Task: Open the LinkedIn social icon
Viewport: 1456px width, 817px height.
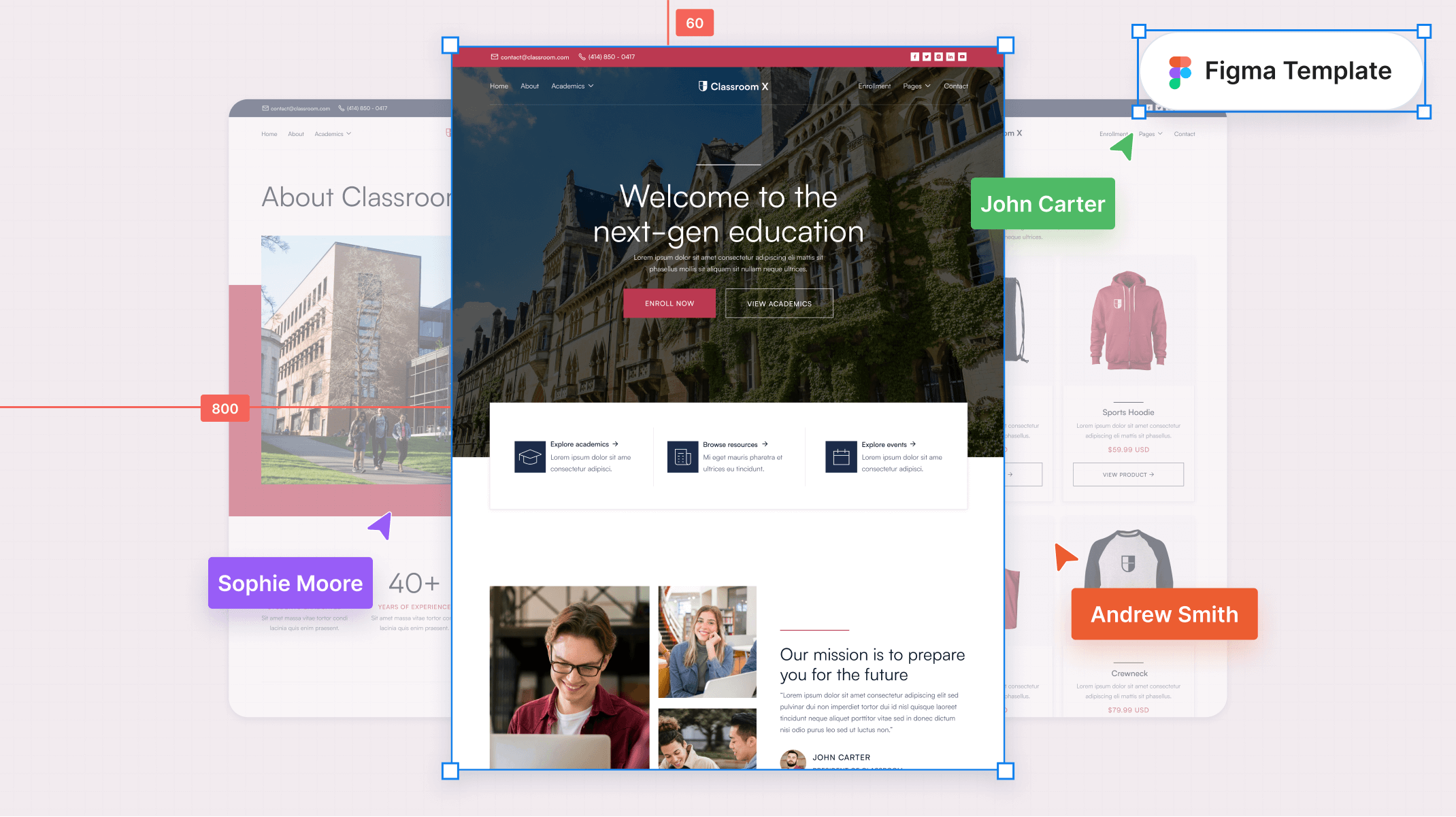Action: point(950,57)
